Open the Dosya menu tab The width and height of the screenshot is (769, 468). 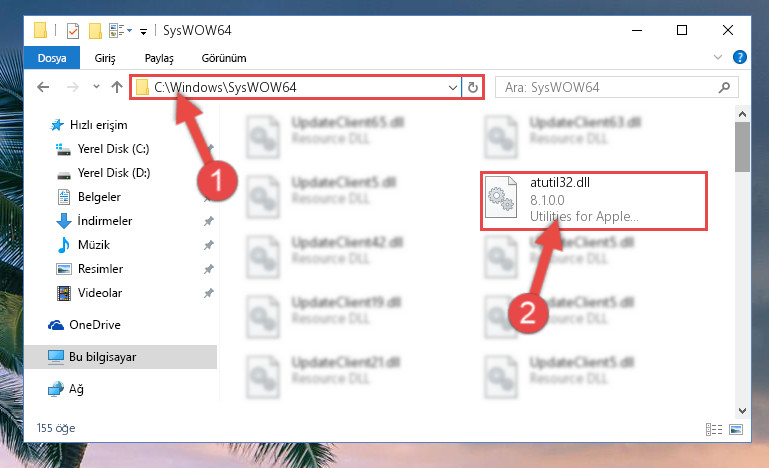point(52,58)
